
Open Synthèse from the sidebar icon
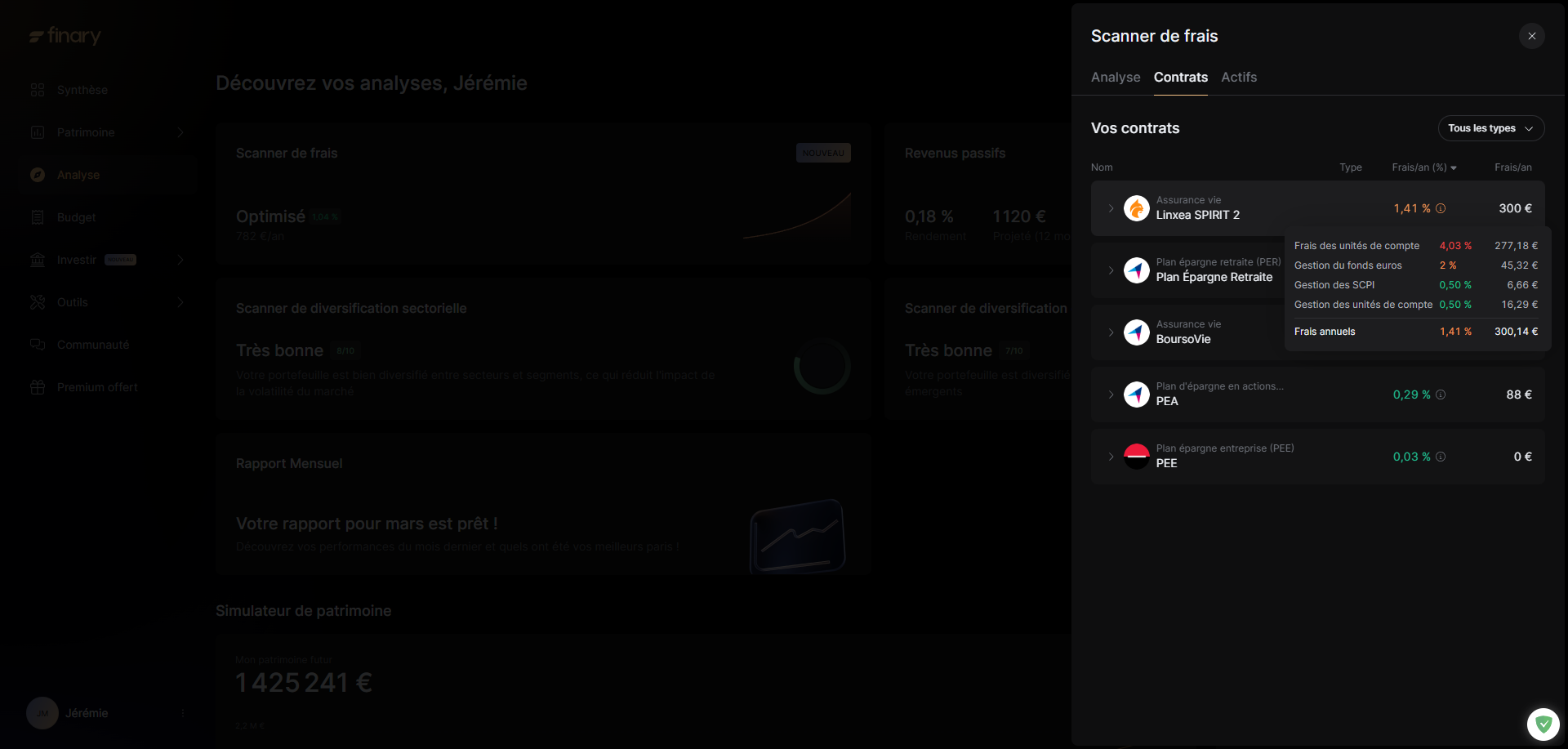pos(38,90)
